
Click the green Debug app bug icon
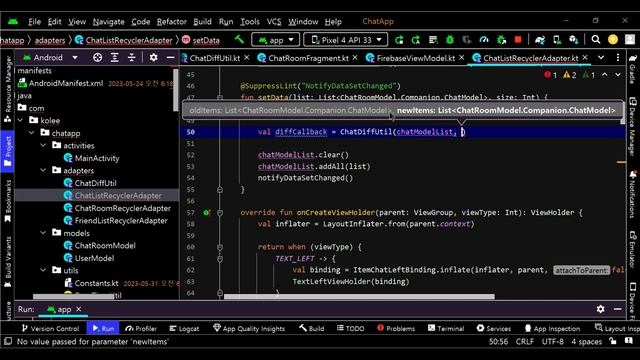coord(450,40)
